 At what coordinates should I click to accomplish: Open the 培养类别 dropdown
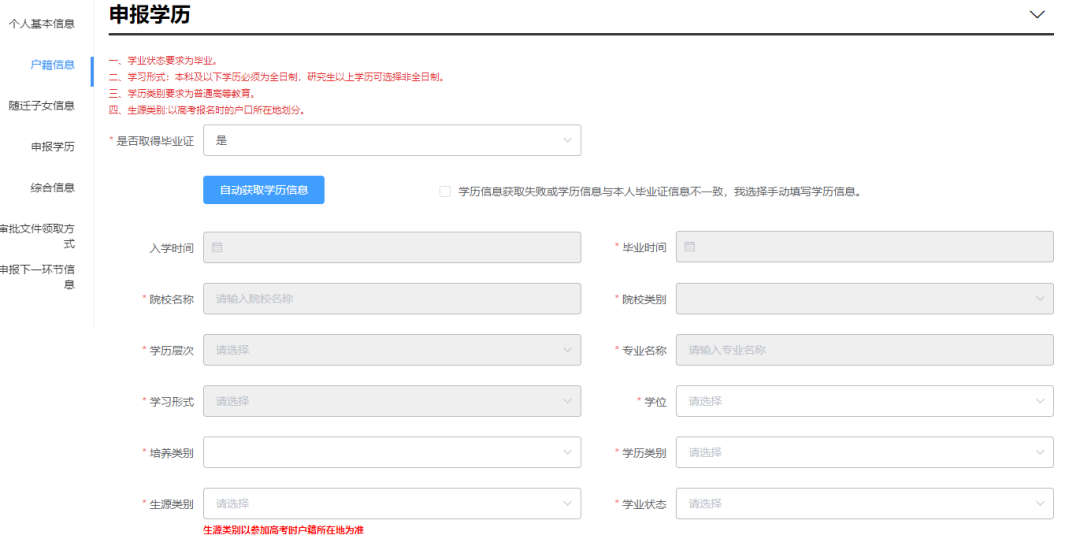tap(392, 452)
